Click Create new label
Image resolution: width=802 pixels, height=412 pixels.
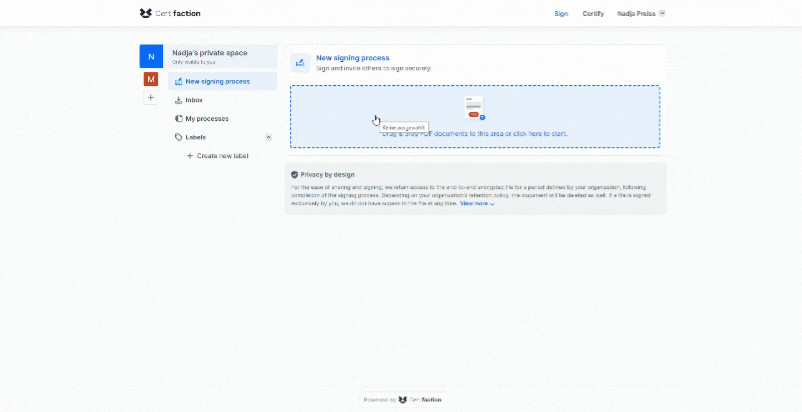click(222, 155)
